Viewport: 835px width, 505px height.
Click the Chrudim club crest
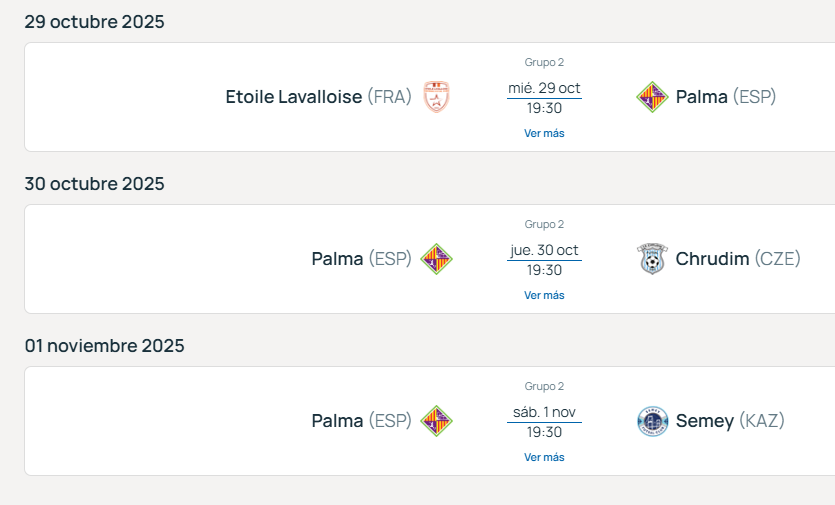[x=652, y=259]
